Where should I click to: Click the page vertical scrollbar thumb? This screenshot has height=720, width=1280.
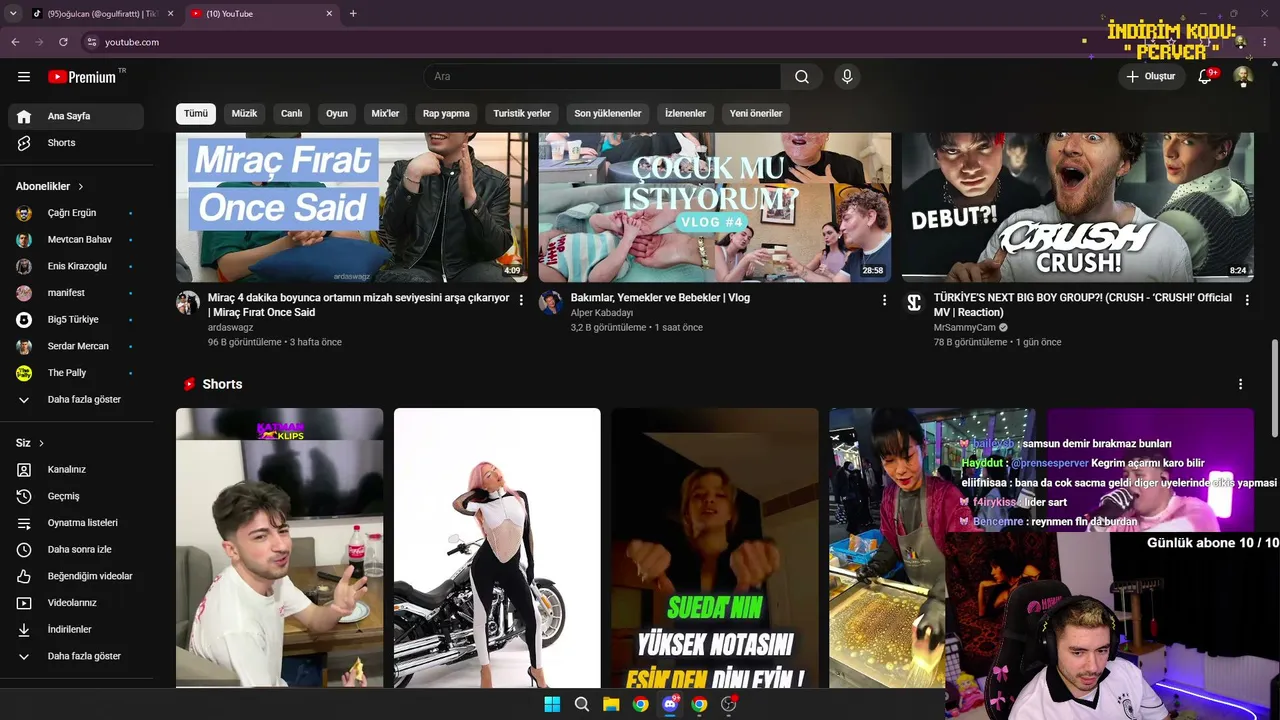pyautogui.click(x=1274, y=388)
